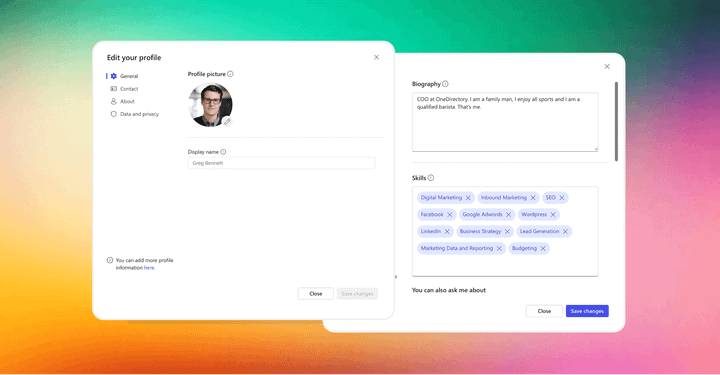Close the Edit your profile dialog with X
This screenshot has width=720, height=375.
377,57
